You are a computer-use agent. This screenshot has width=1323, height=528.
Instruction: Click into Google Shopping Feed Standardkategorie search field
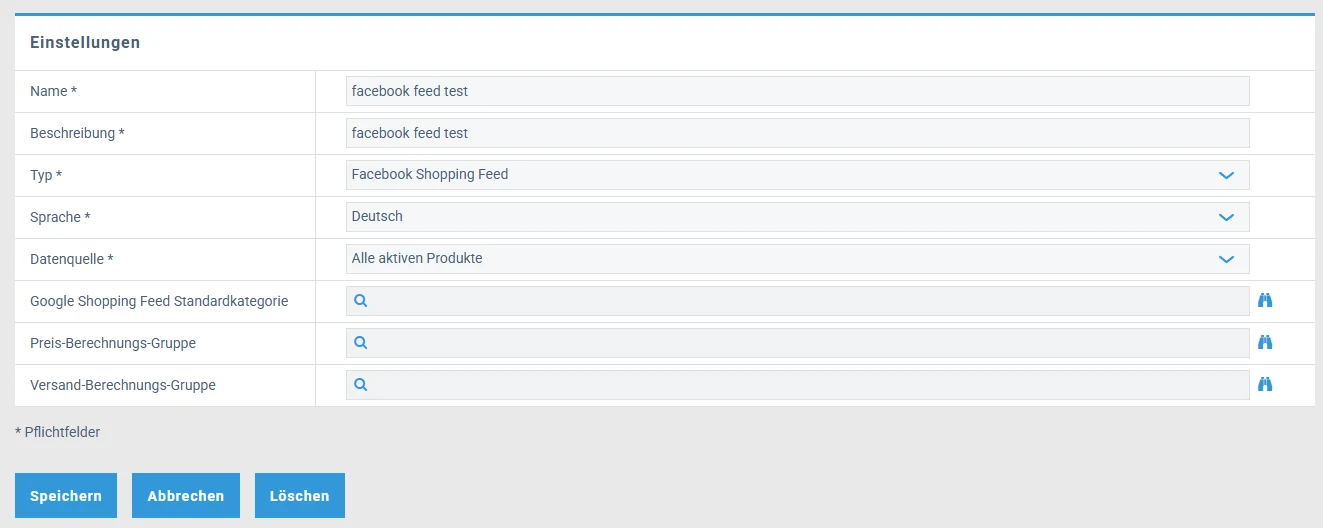pyautogui.click(x=797, y=301)
